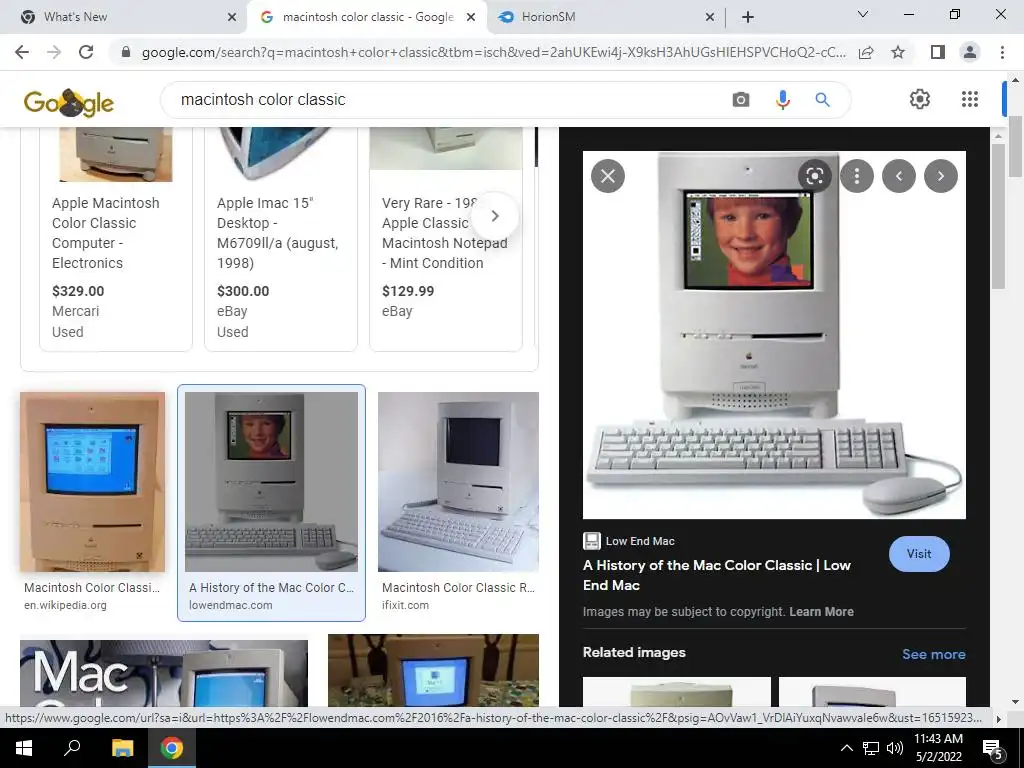Open the tab search dropdown

click(863, 14)
